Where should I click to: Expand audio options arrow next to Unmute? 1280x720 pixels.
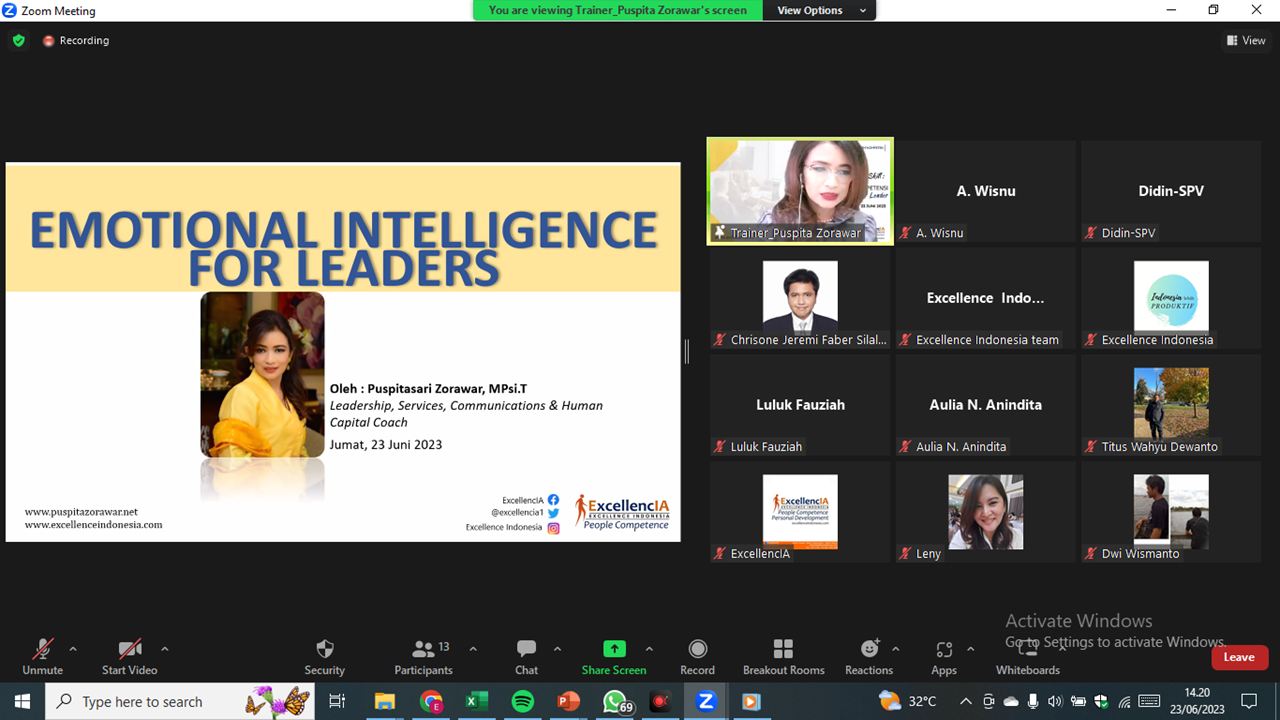click(73, 648)
